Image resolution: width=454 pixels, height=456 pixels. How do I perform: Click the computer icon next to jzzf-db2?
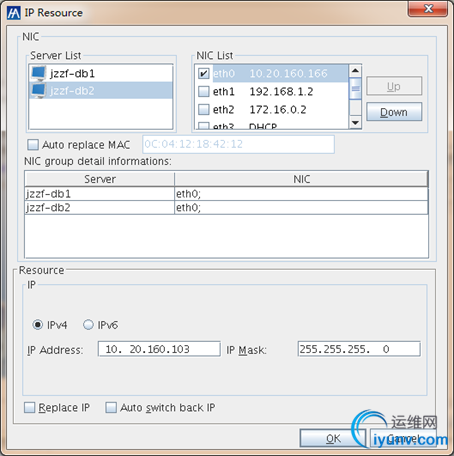39,91
